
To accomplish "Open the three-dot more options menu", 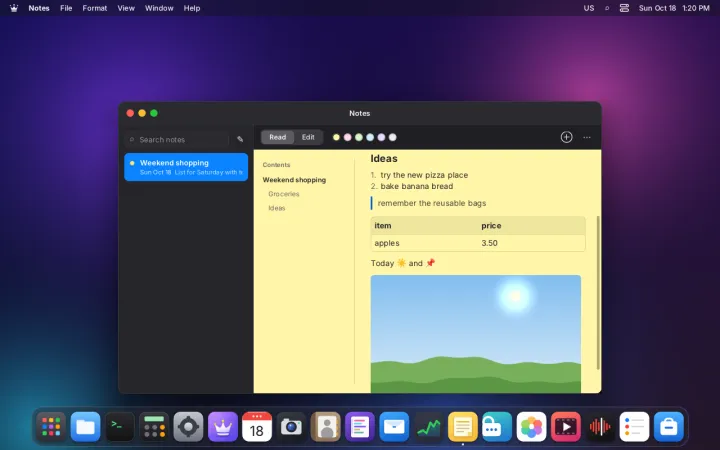I will tap(587, 137).
